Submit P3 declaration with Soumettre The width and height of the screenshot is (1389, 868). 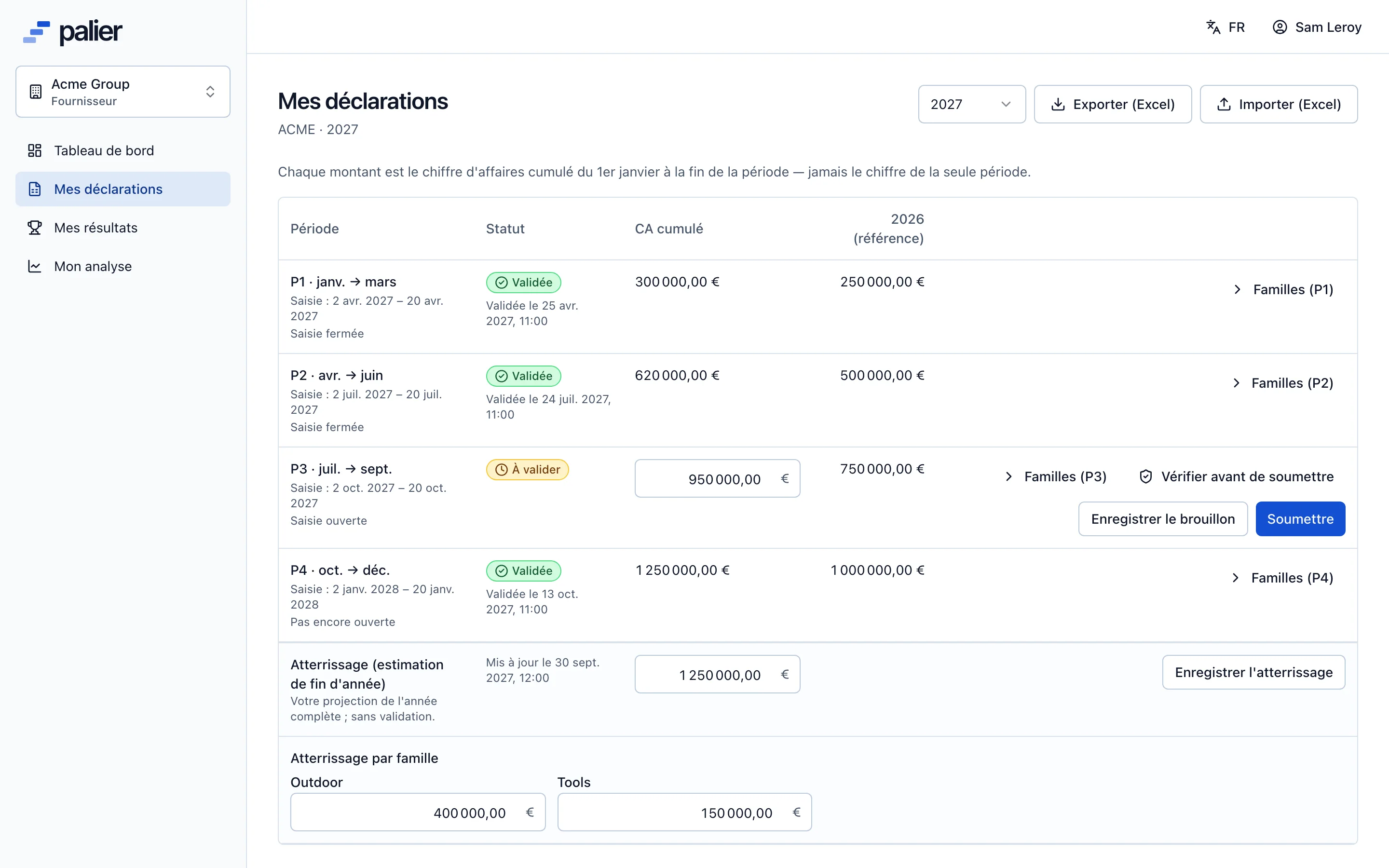[1300, 519]
